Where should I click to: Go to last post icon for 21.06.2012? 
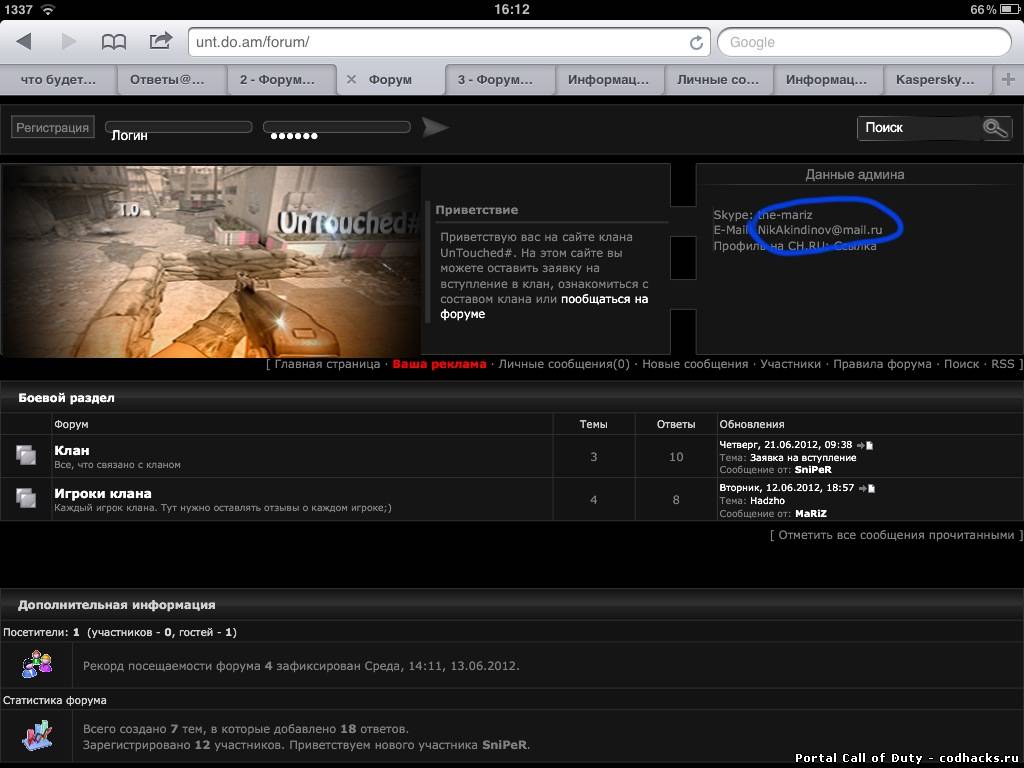click(x=865, y=445)
